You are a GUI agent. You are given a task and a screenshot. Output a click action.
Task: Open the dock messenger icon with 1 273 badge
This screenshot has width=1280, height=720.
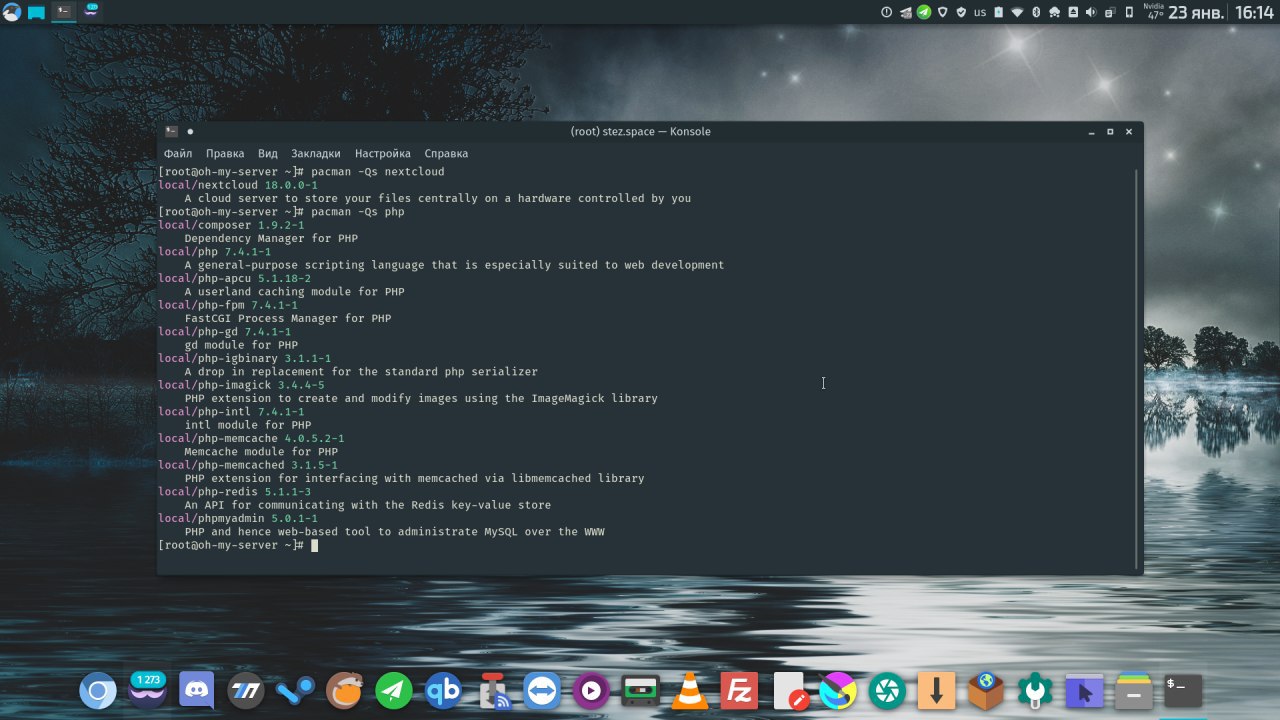click(147, 691)
